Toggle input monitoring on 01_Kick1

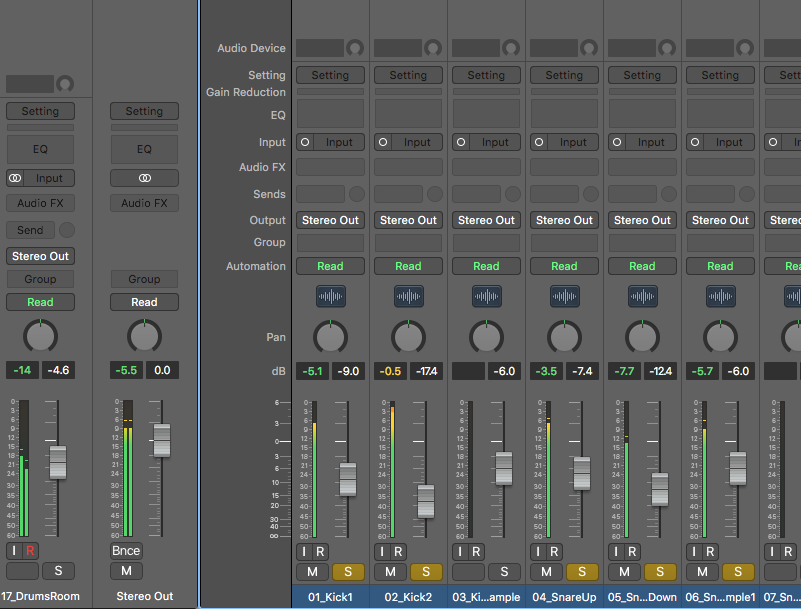[x=304, y=552]
